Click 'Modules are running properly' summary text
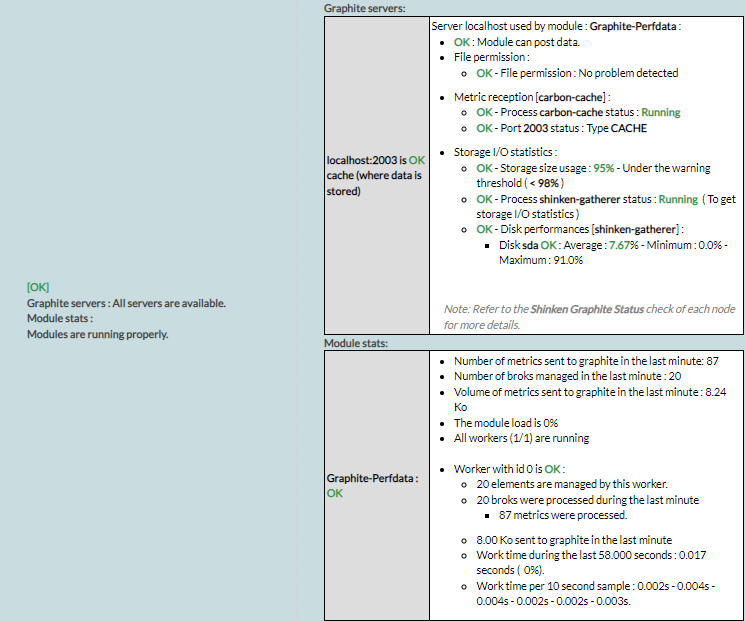The height and width of the screenshot is (621, 746). (x=97, y=334)
